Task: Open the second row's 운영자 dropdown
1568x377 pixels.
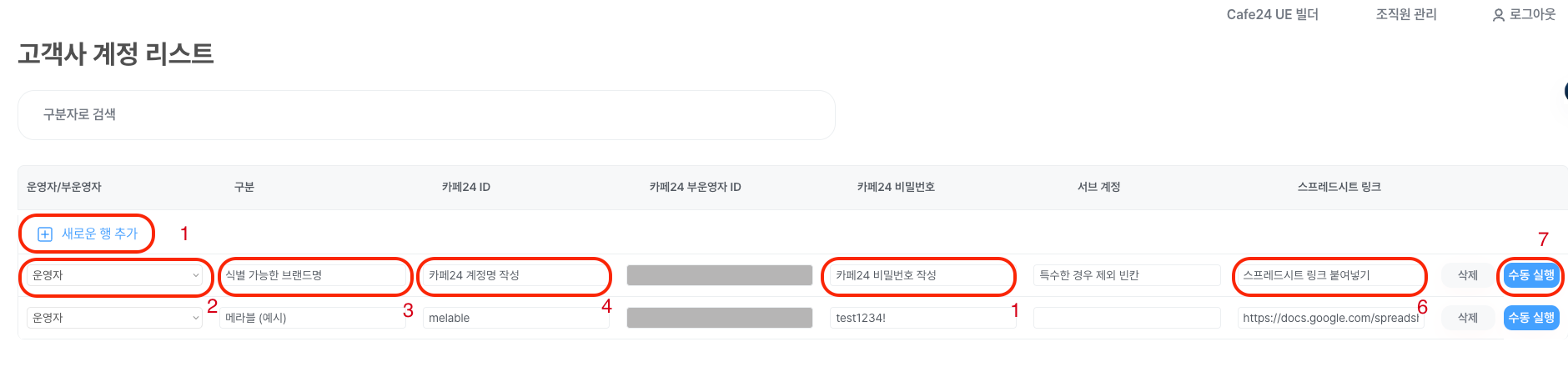Action: tap(115, 318)
